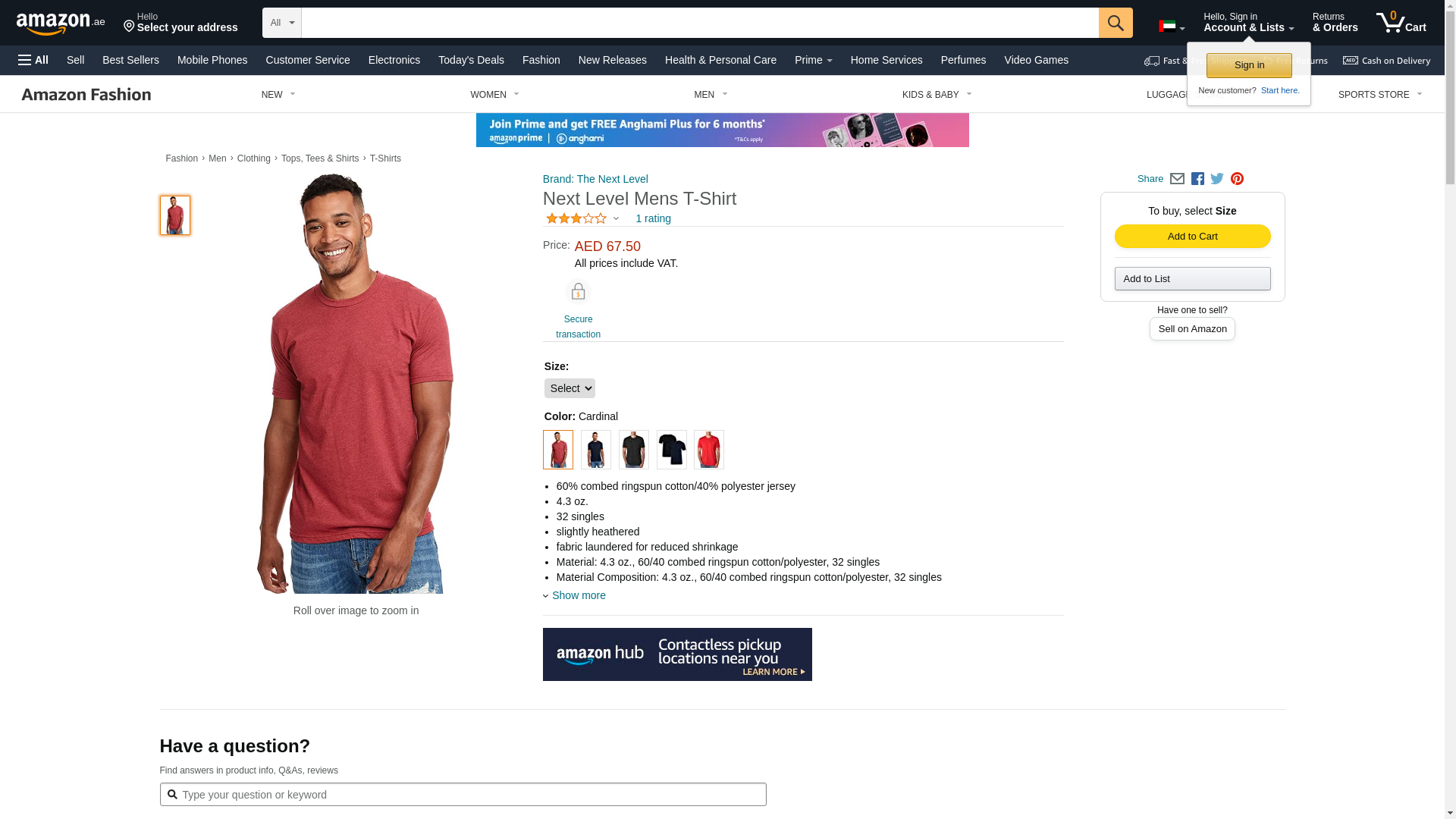Expand the search category All dropdown
The width and height of the screenshot is (1456, 819).
tap(282, 23)
